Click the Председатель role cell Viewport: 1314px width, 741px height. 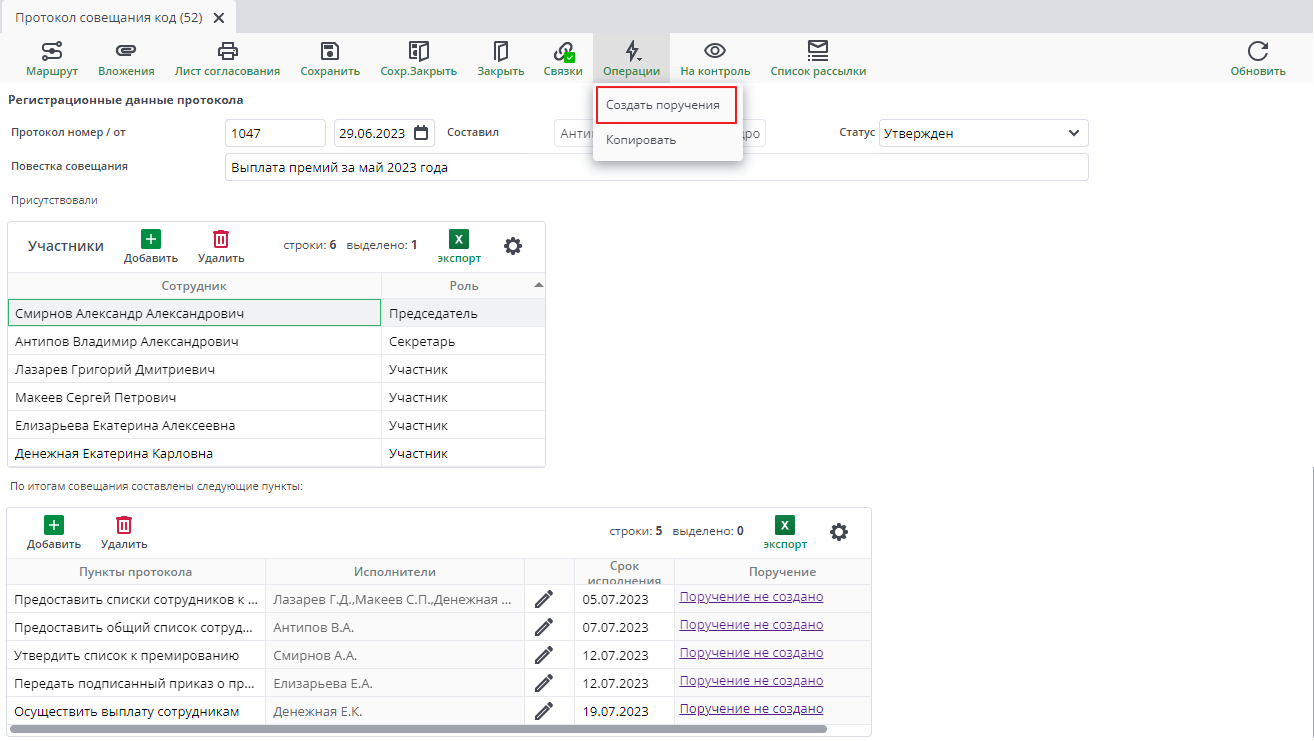463,313
